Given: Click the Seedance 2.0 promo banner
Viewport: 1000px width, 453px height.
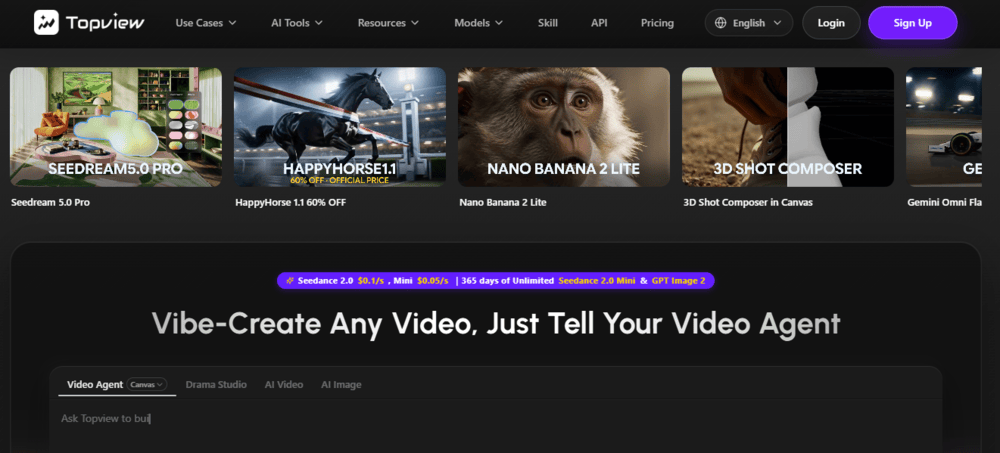Looking at the screenshot, I should point(496,281).
